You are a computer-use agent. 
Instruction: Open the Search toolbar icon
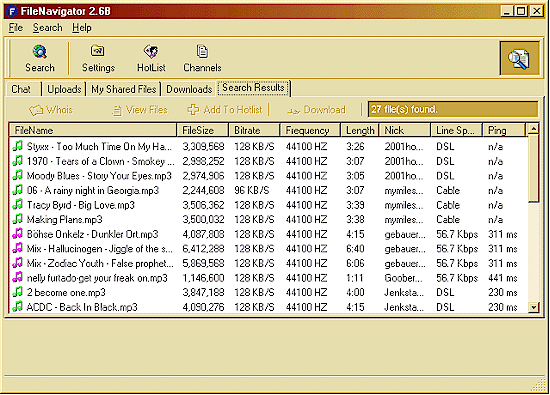[40, 52]
